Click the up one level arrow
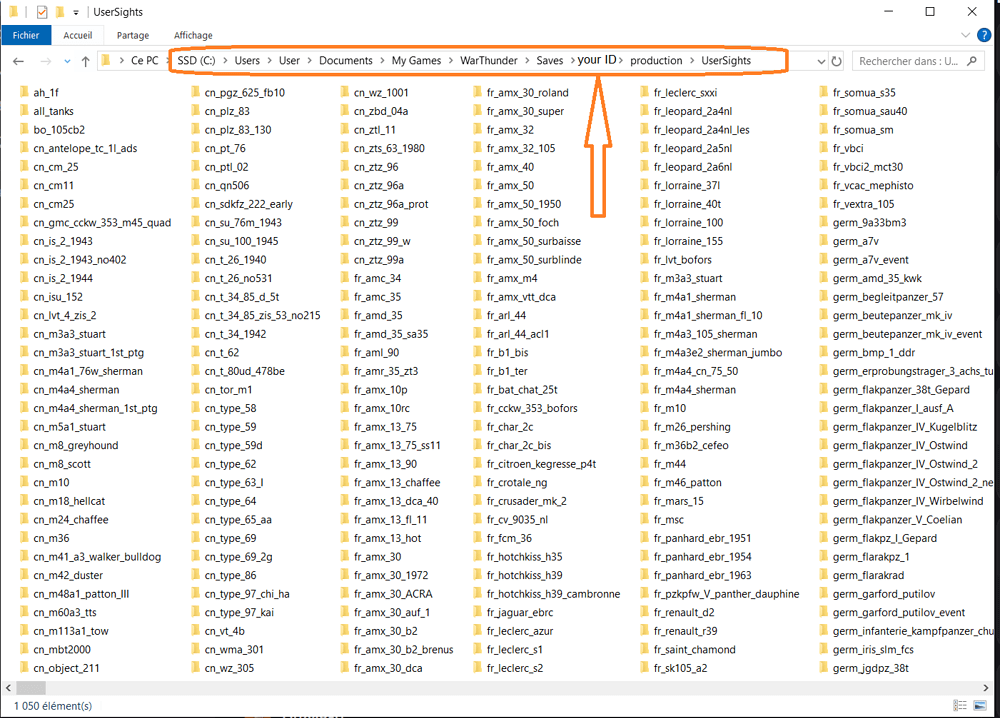This screenshot has height=718, width=1000. [x=85, y=61]
